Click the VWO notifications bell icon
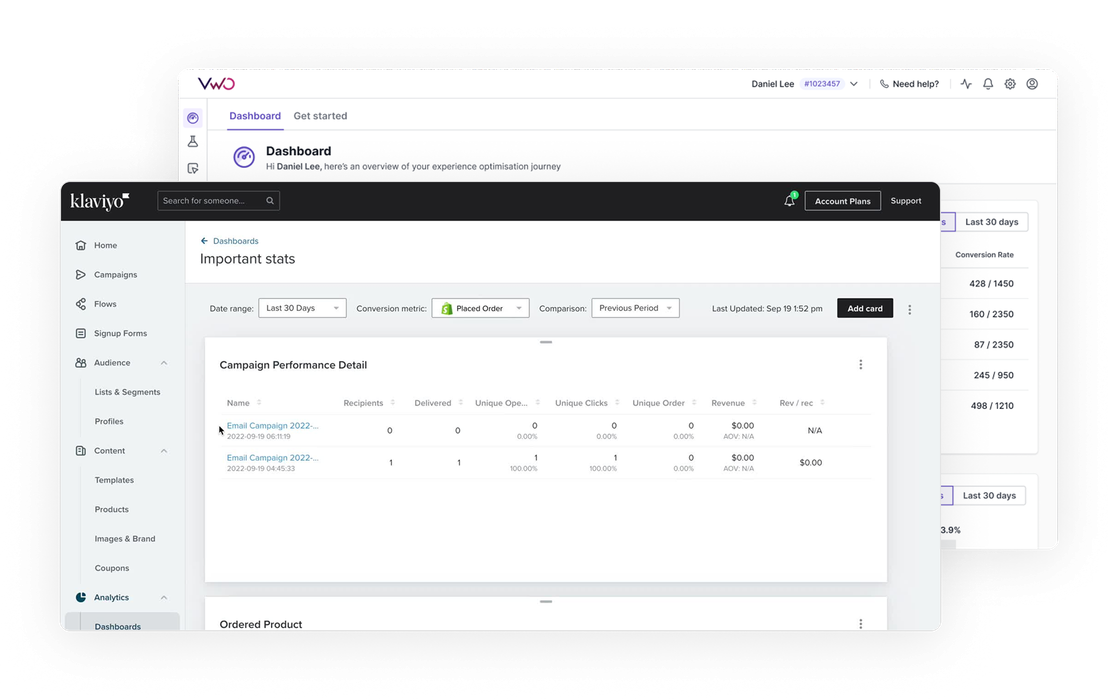The image size is (1118, 700). tap(988, 84)
